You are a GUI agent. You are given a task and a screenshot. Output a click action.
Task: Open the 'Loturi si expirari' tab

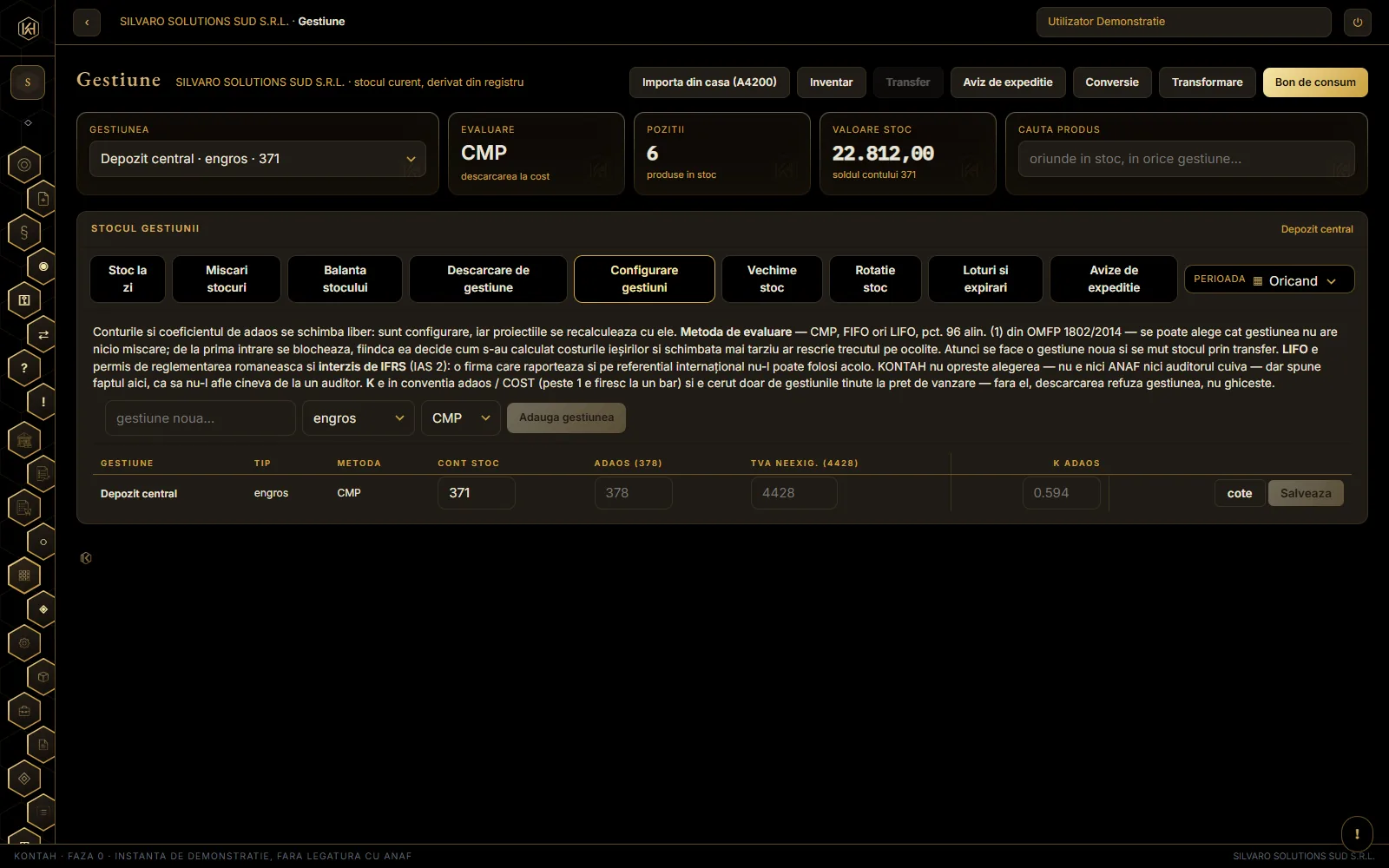[985, 279]
